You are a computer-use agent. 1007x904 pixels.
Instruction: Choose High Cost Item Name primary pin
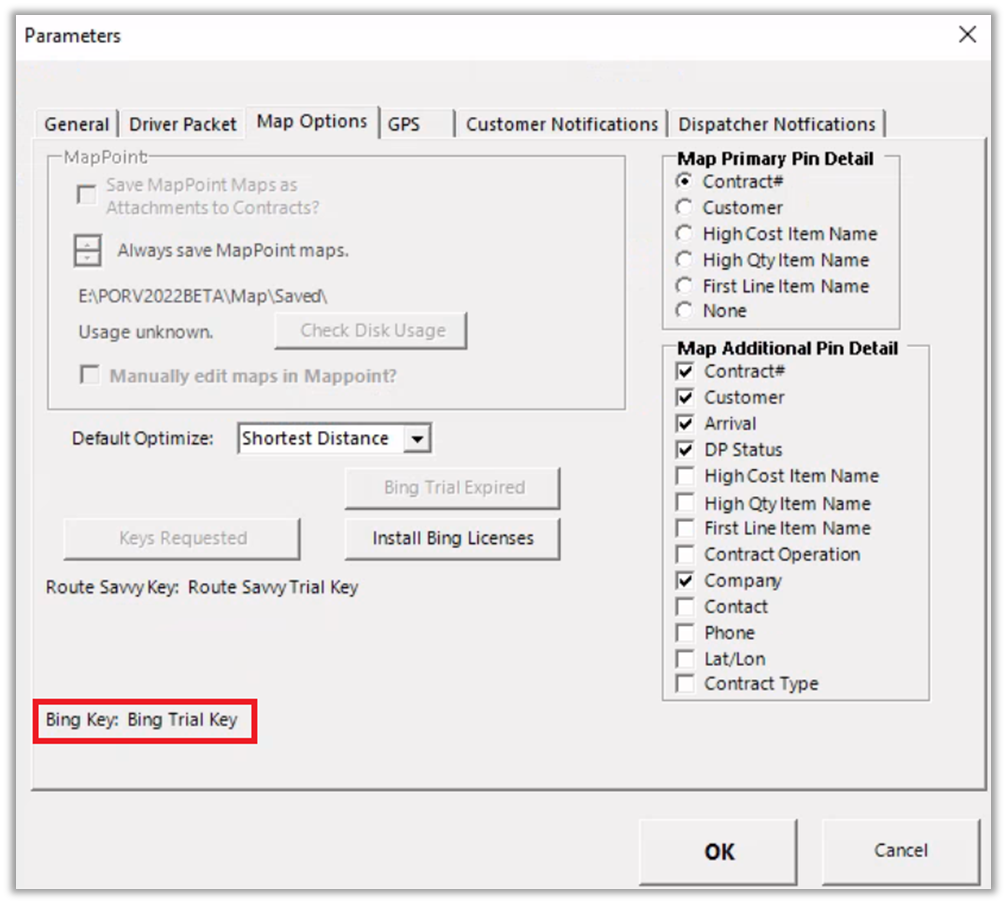pyautogui.click(x=685, y=234)
